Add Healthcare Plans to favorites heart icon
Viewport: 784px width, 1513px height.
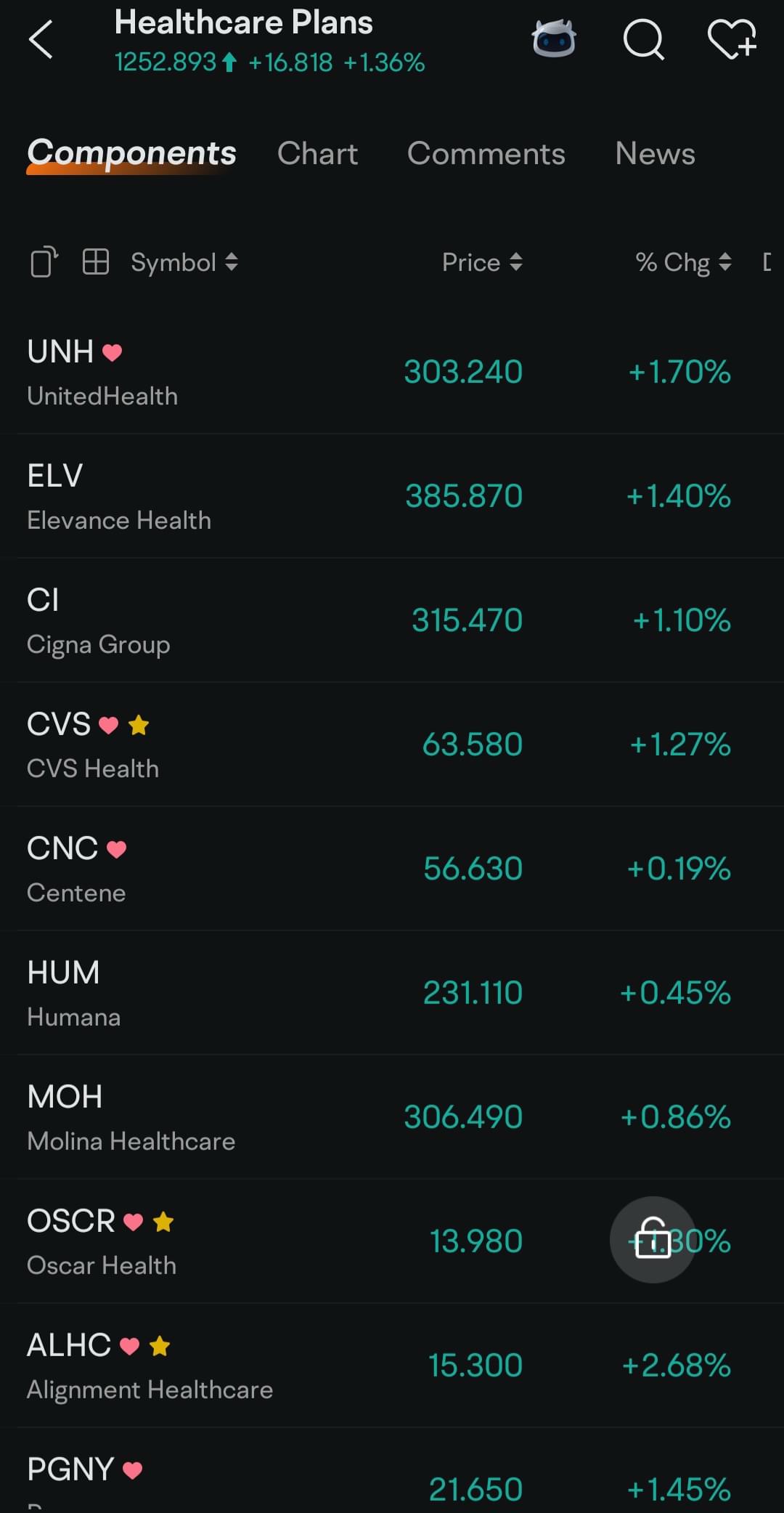(x=732, y=39)
